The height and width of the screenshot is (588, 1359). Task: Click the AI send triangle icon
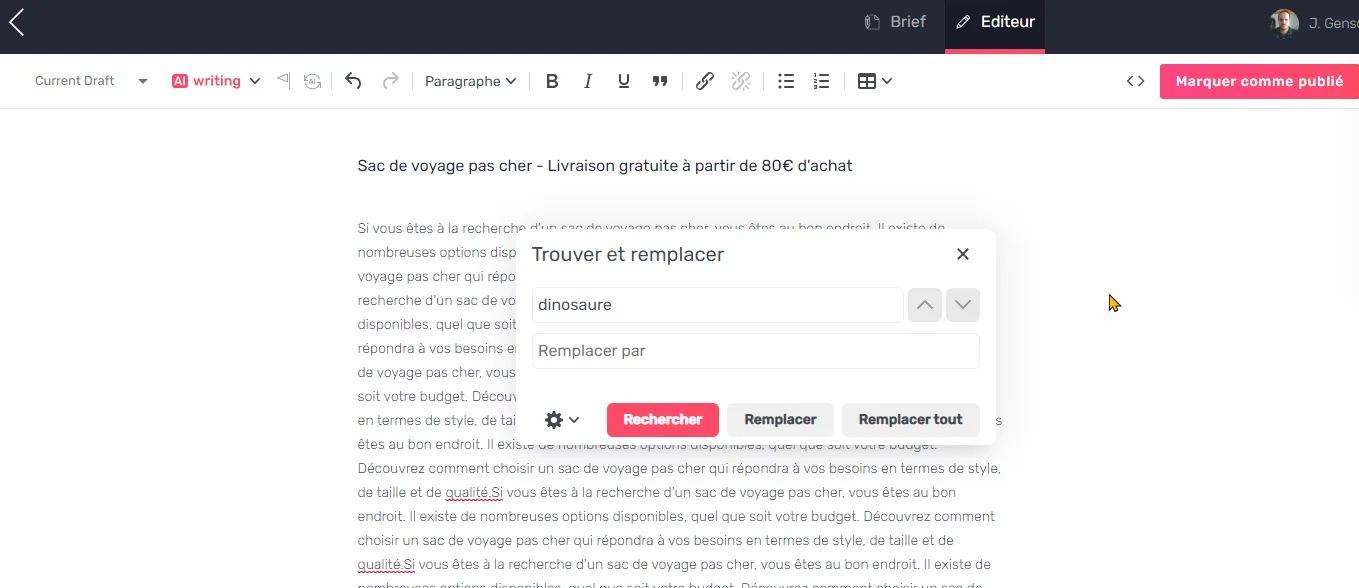pos(283,80)
